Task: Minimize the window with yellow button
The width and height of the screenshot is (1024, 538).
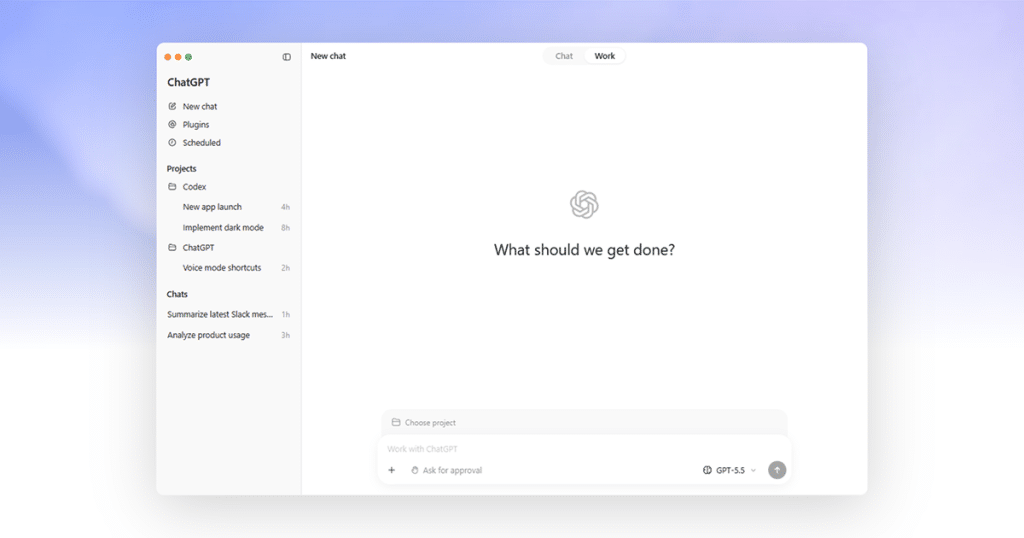Action: [x=178, y=57]
